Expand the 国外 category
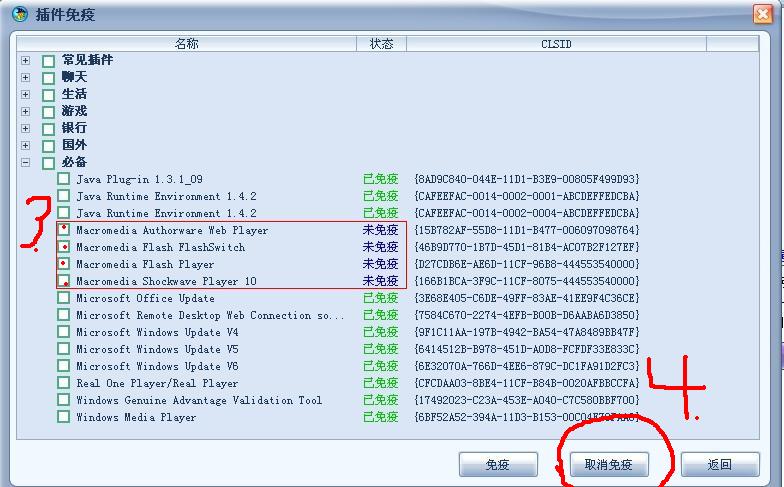The height and width of the screenshot is (487, 784). coord(26,146)
